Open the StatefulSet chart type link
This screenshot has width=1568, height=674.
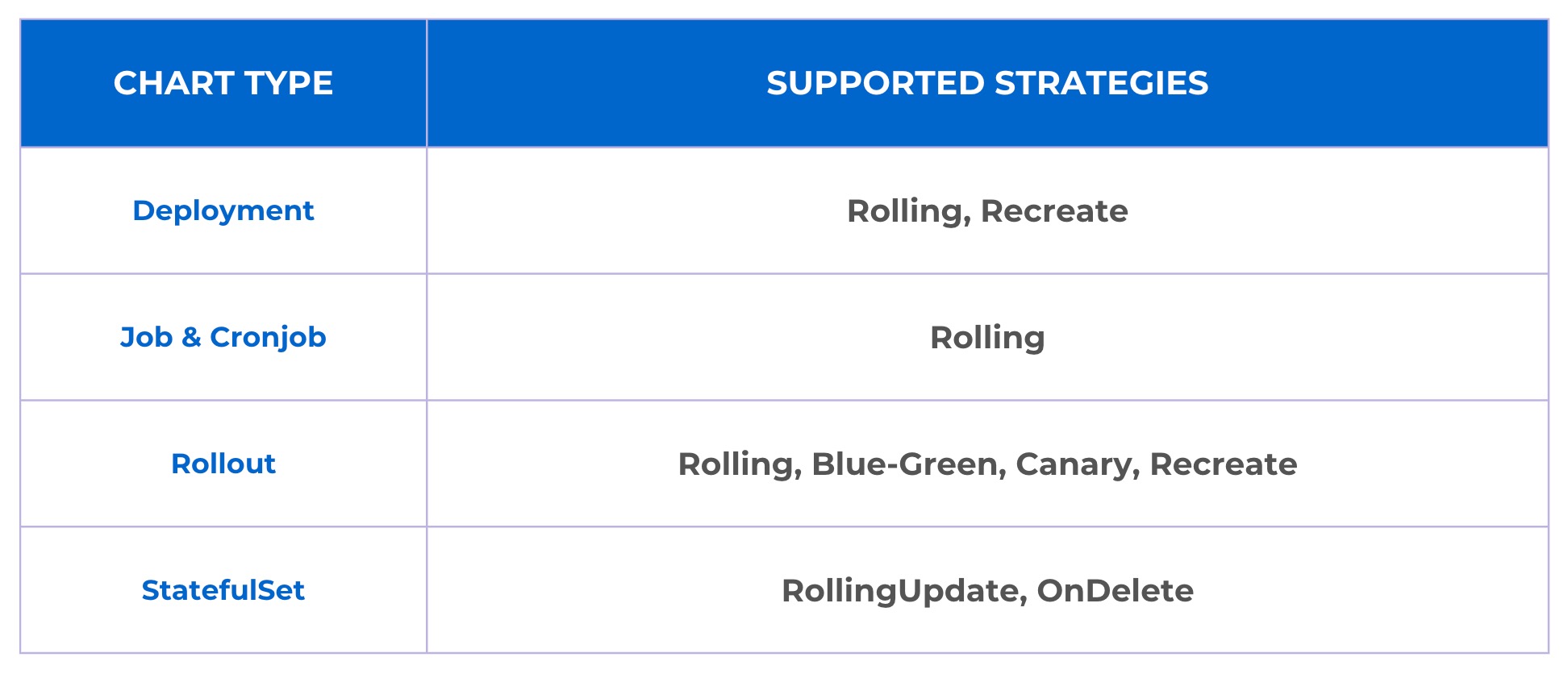(223, 590)
